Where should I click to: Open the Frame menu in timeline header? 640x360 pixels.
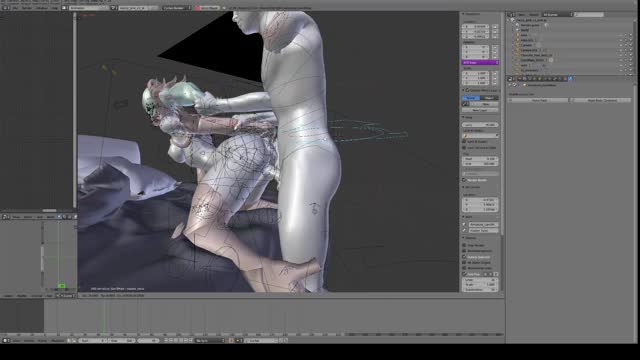click(x=41, y=340)
